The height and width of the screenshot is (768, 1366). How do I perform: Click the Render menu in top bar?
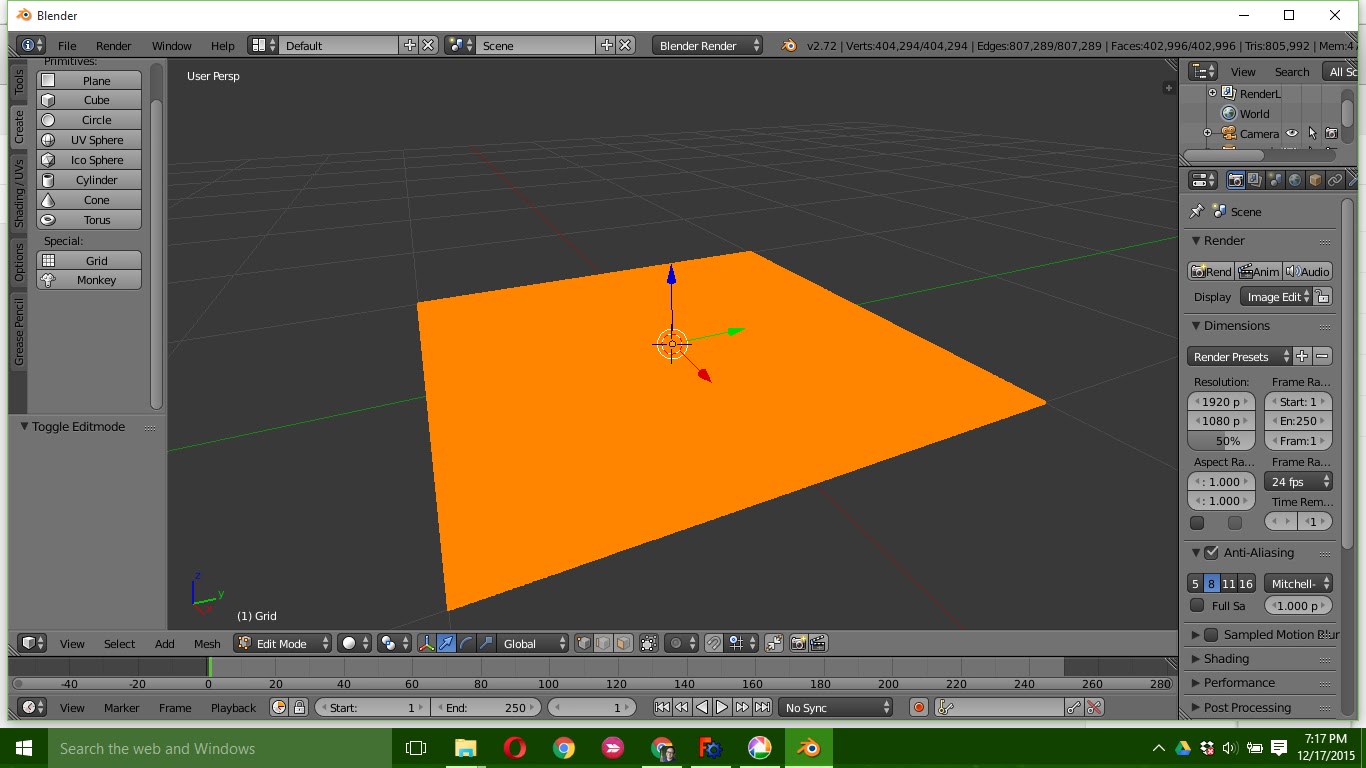pyautogui.click(x=113, y=45)
